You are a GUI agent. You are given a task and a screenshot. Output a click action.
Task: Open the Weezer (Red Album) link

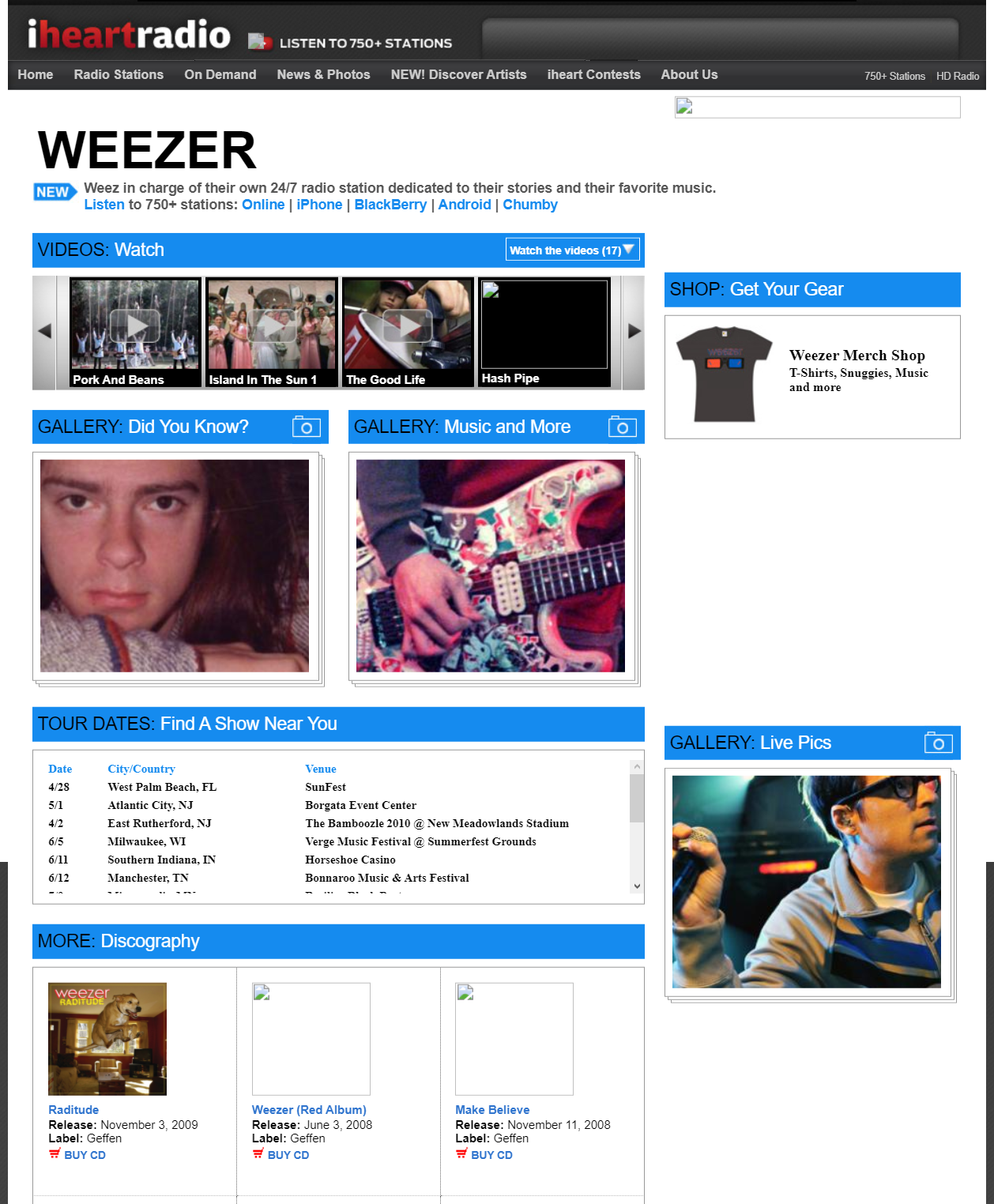[309, 1110]
